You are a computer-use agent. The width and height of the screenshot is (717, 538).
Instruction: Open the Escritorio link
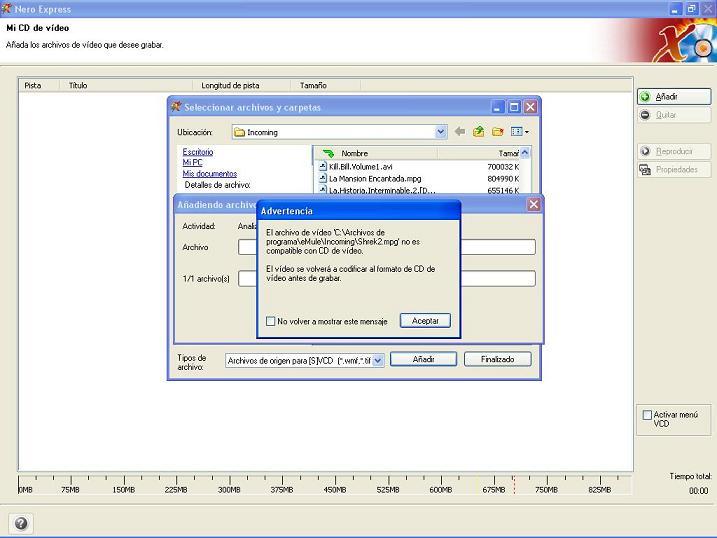coord(198,152)
